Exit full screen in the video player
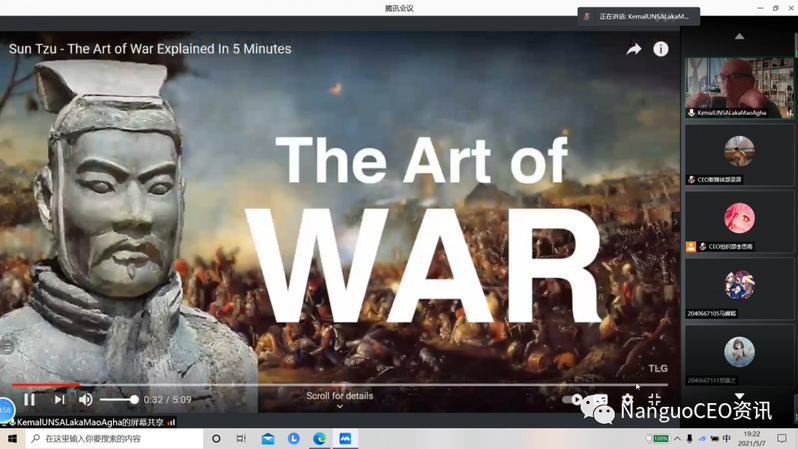 point(654,400)
